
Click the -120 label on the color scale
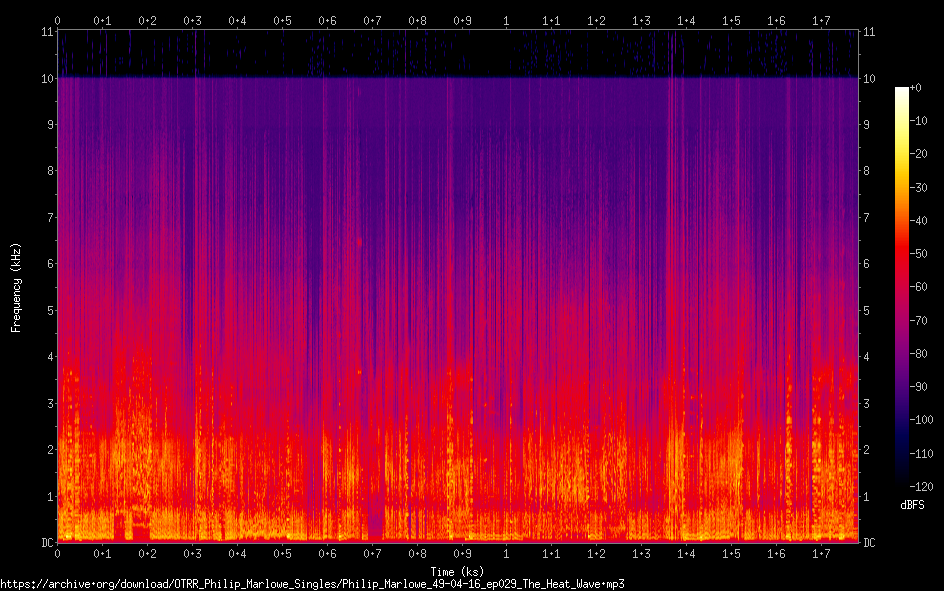(926, 486)
